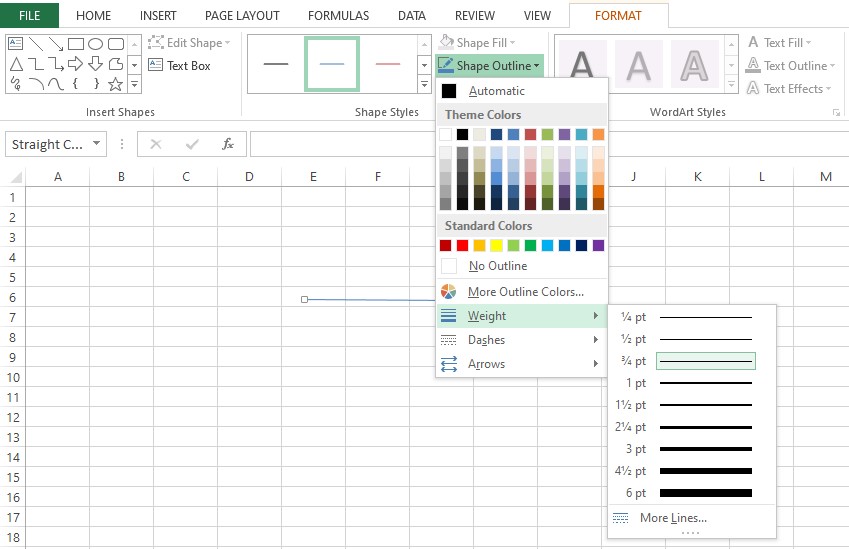This screenshot has height=549, width=849.
Task: Select the oval shape
Action: coord(95,43)
